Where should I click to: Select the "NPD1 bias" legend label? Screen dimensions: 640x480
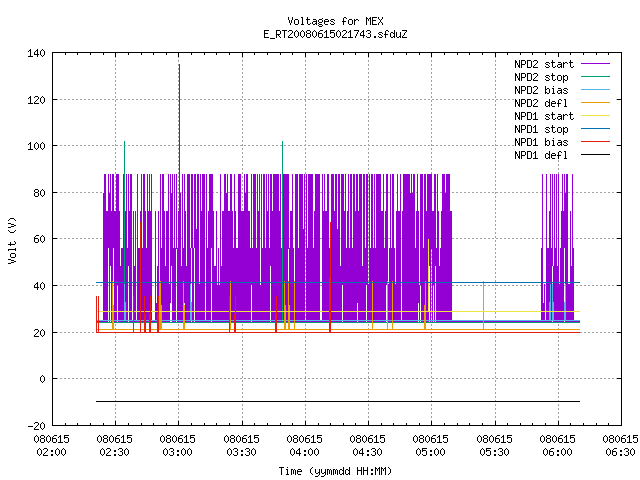[541, 142]
